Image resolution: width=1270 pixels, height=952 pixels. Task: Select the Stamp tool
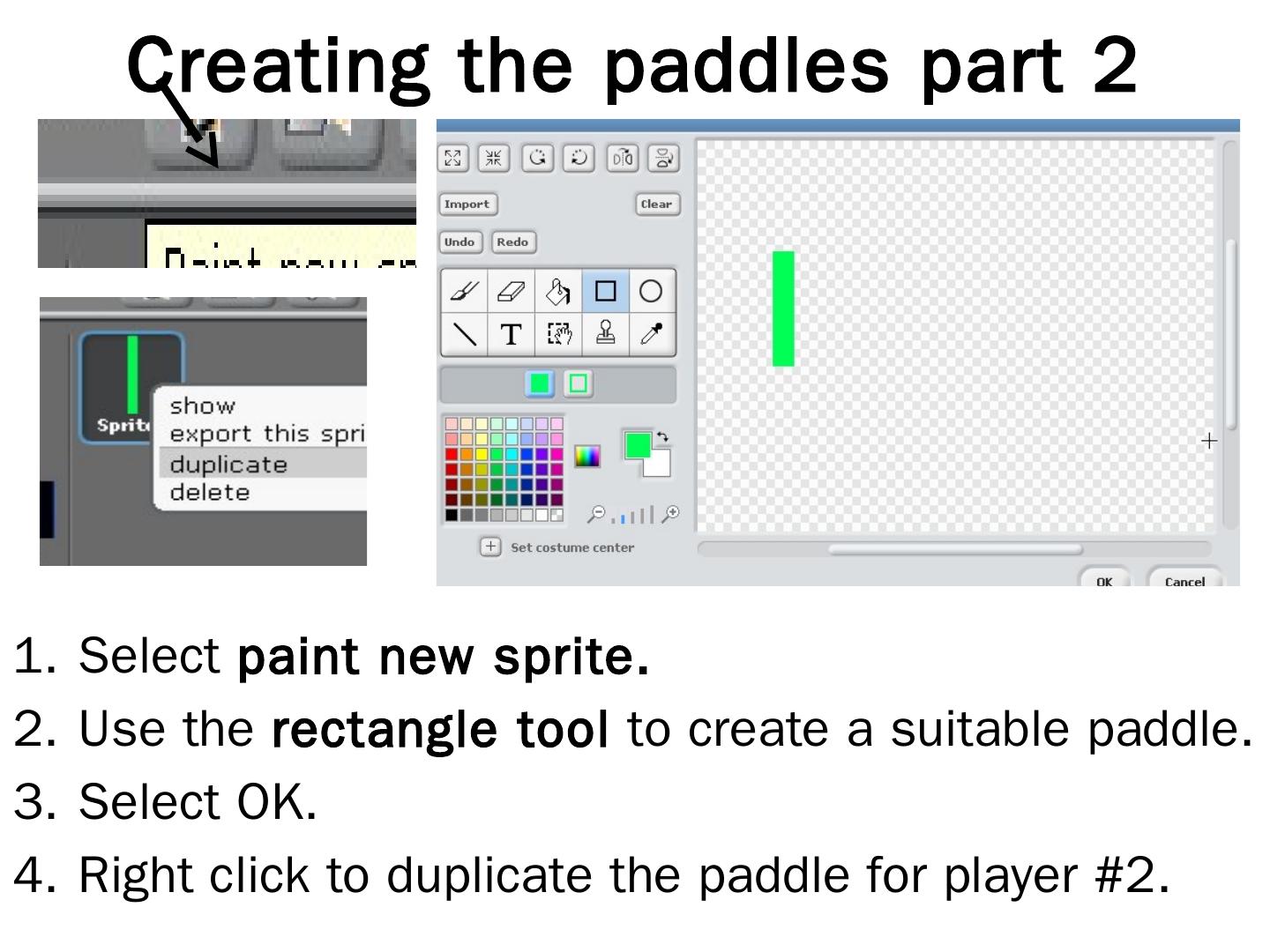[605, 334]
